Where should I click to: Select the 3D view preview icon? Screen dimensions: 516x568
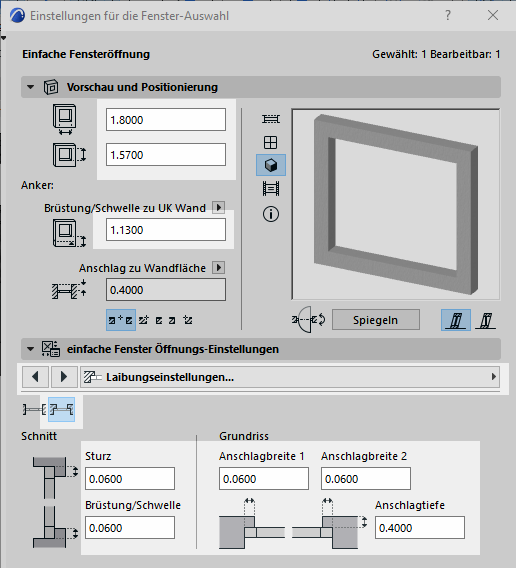pyautogui.click(x=271, y=165)
